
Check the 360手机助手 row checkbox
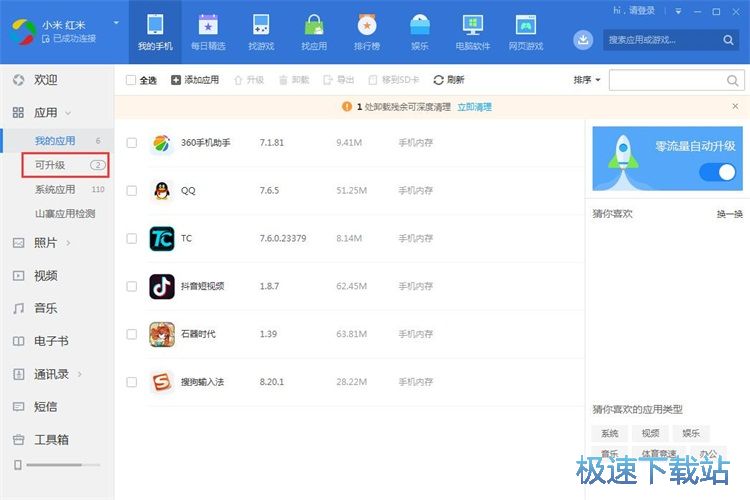[132, 143]
